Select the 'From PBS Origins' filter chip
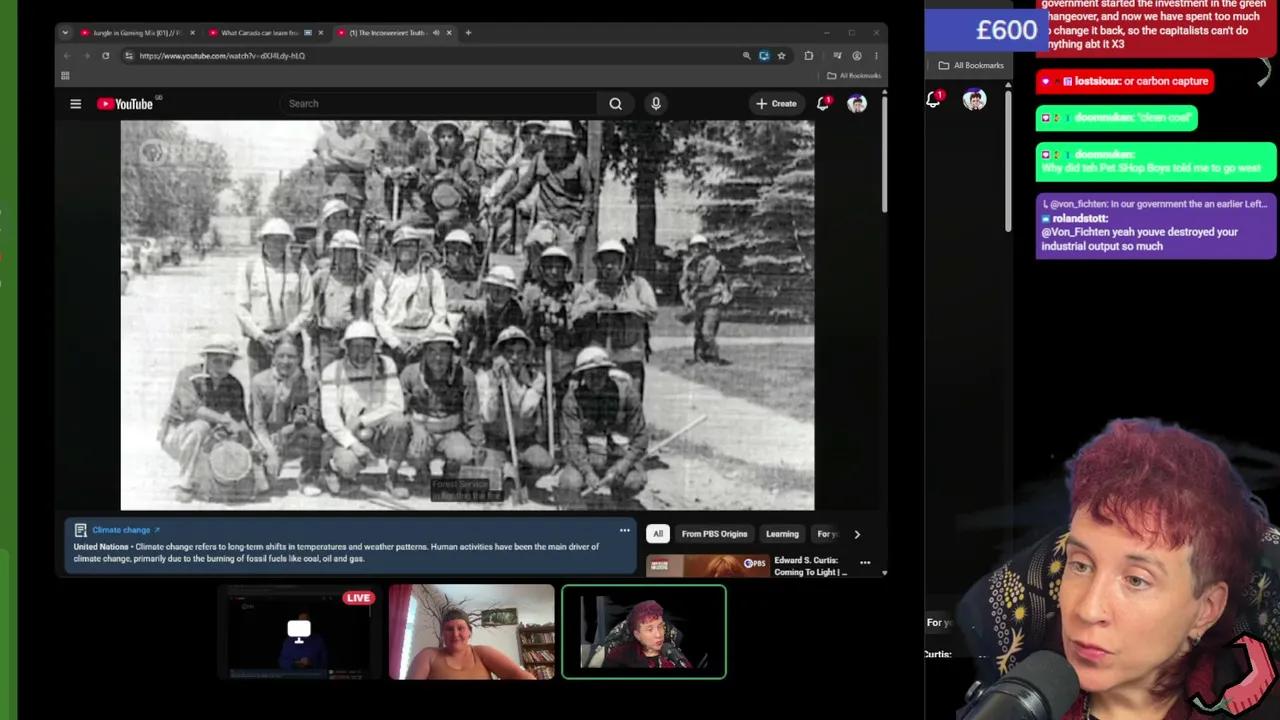The image size is (1280, 720). [714, 534]
